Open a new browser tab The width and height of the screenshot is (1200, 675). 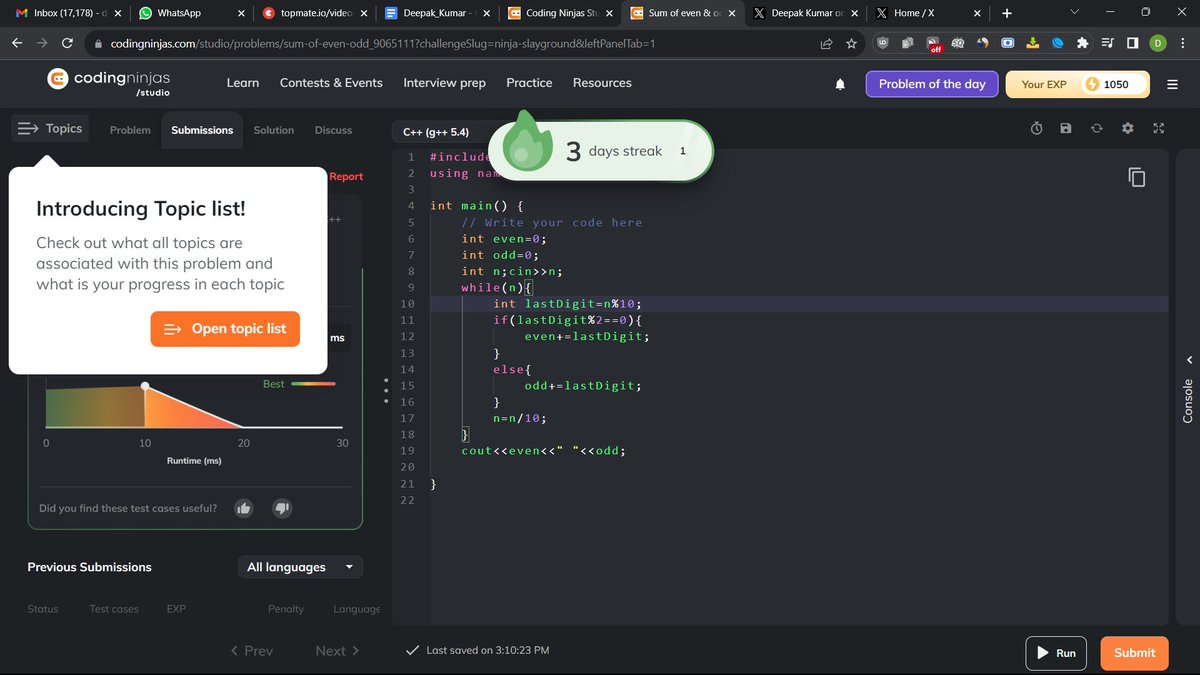tap(1006, 13)
